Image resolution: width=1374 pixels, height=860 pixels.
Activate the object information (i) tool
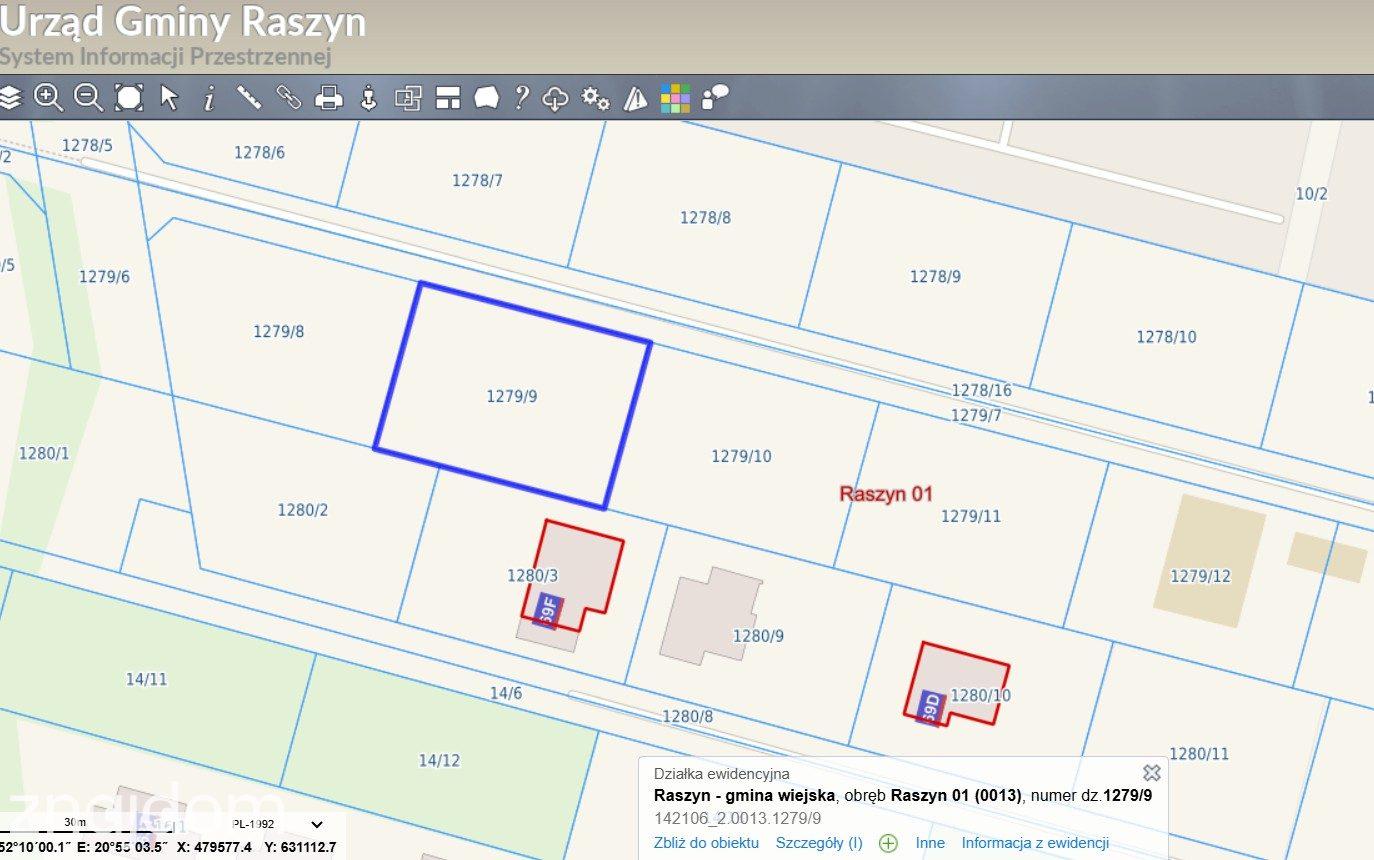[x=209, y=97]
